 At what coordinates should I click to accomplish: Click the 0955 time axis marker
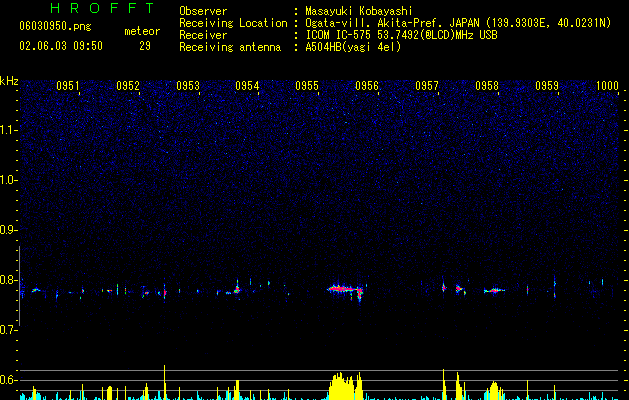307,85
